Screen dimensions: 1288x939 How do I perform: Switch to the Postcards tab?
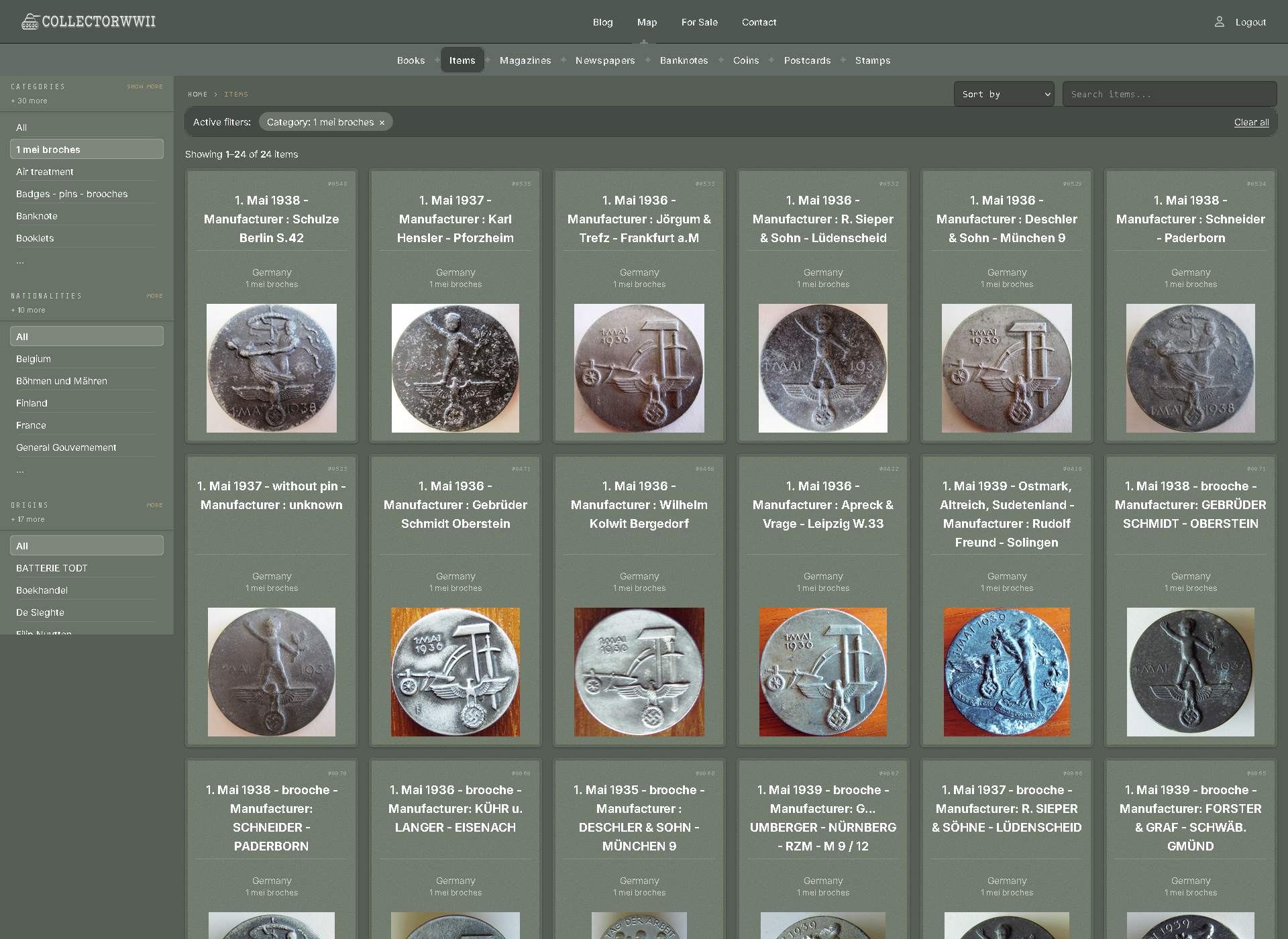point(807,60)
